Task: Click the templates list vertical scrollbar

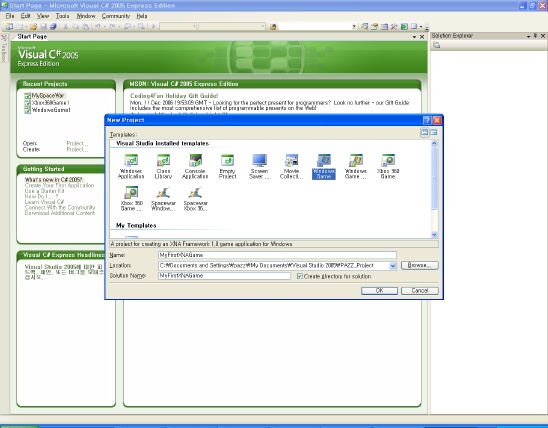Action: point(434,189)
